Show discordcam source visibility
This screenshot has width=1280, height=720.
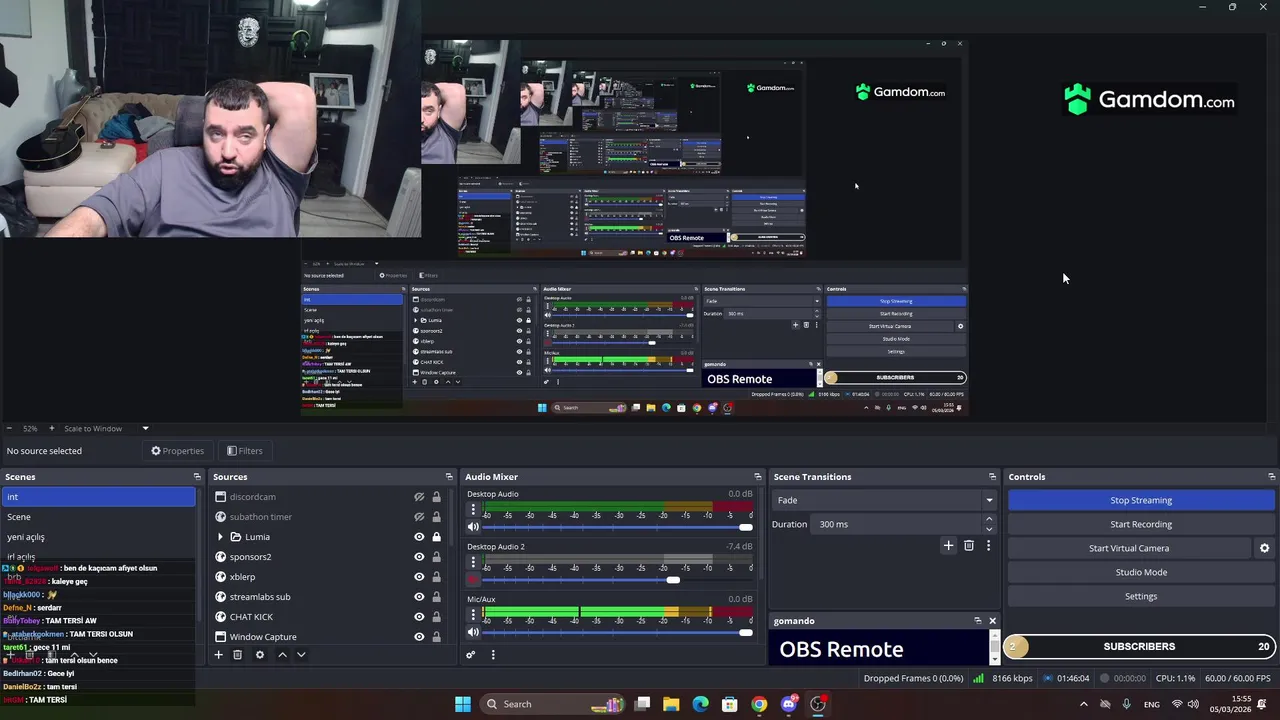coord(419,497)
